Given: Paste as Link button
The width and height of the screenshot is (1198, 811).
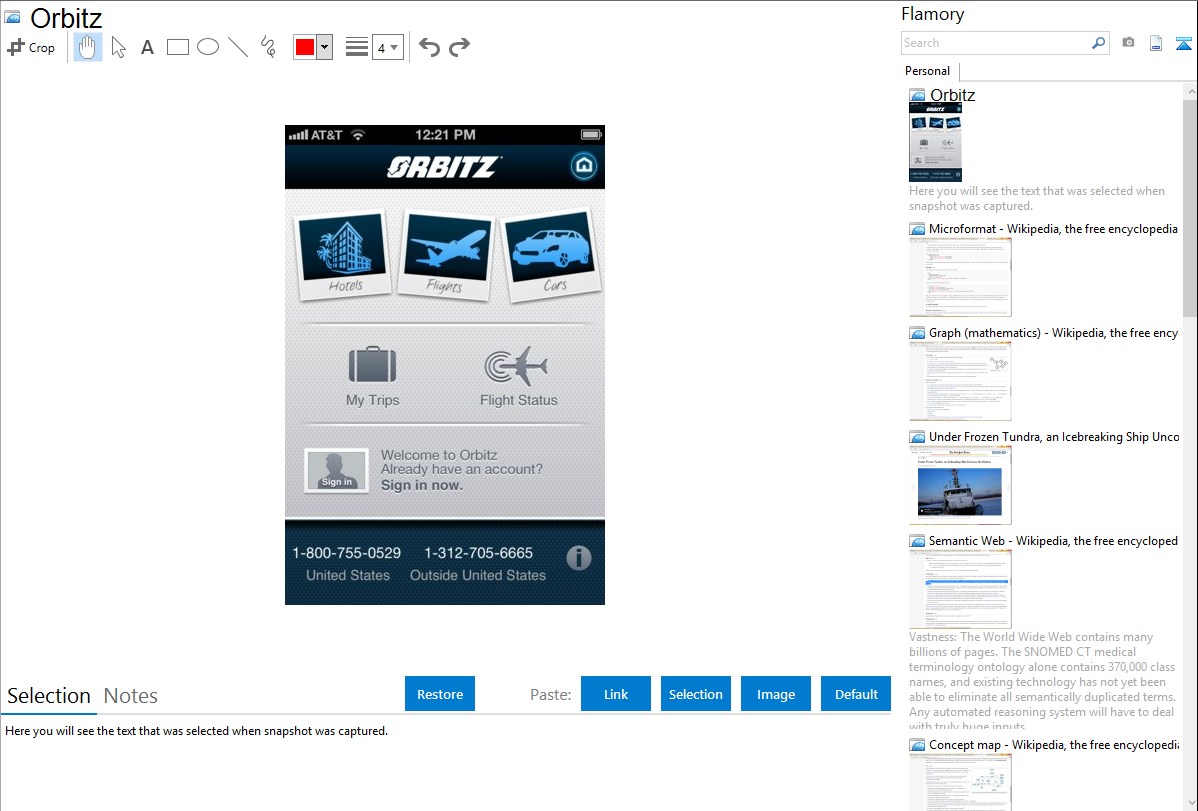Looking at the screenshot, I should click(616, 694).
